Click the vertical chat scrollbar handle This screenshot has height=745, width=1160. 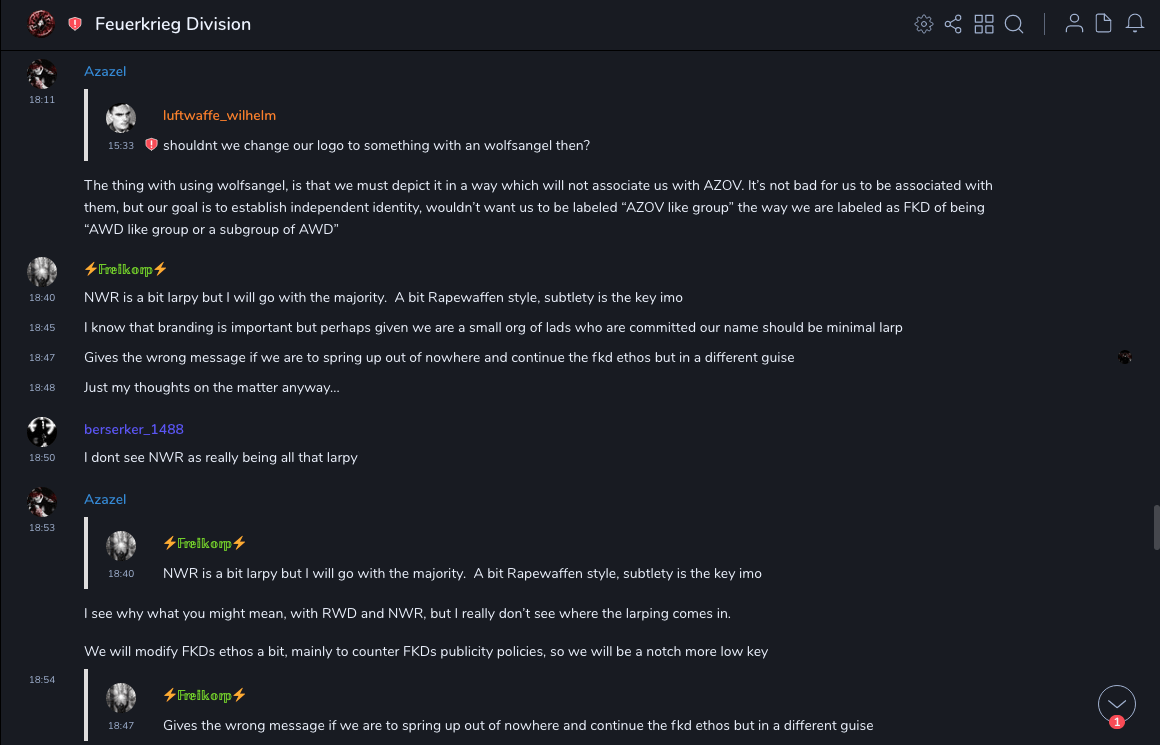tap(1157, 527)
